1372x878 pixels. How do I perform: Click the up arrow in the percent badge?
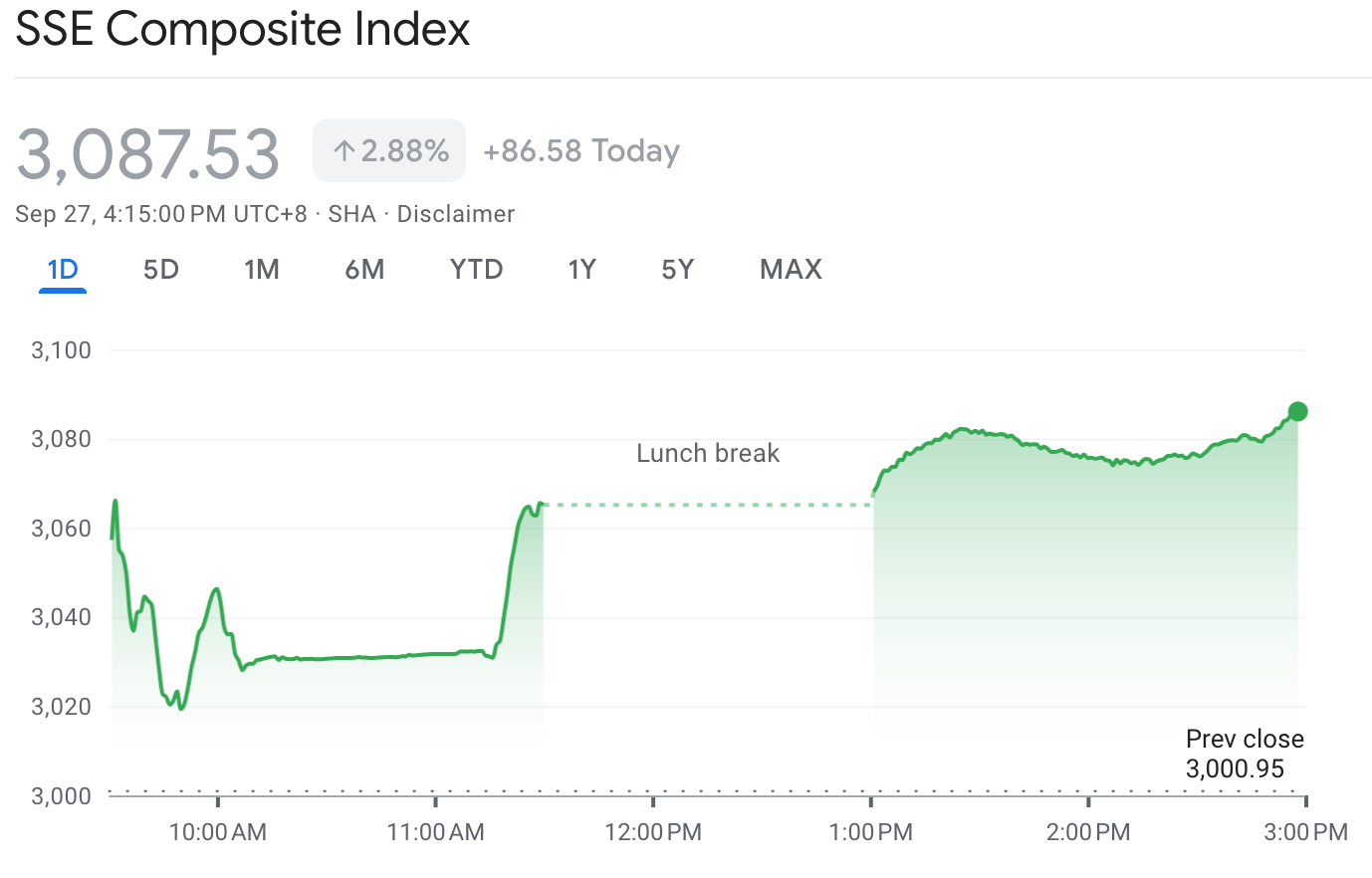pos(344,151)
